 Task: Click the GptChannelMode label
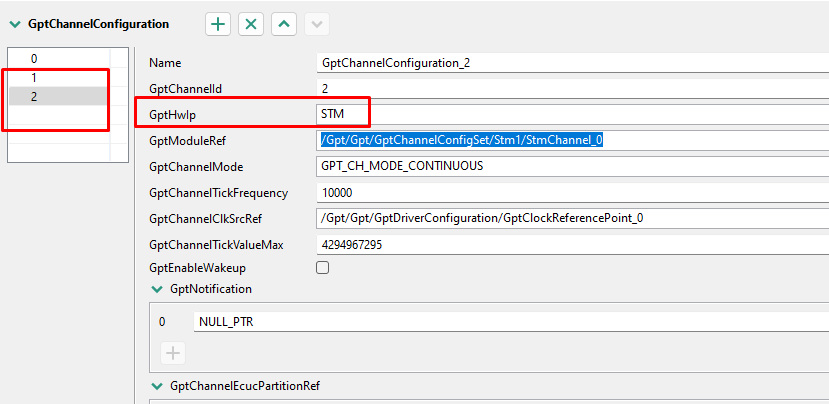196,167
